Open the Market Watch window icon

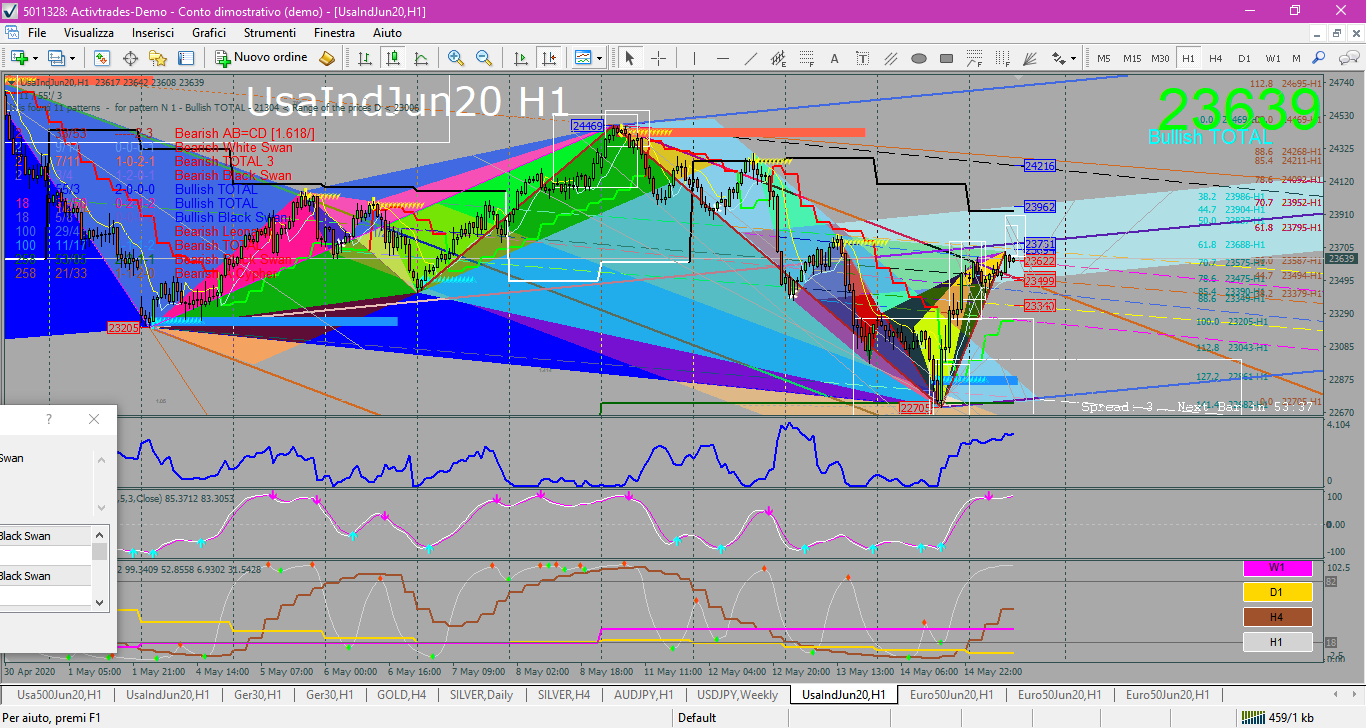coord(102,58)
